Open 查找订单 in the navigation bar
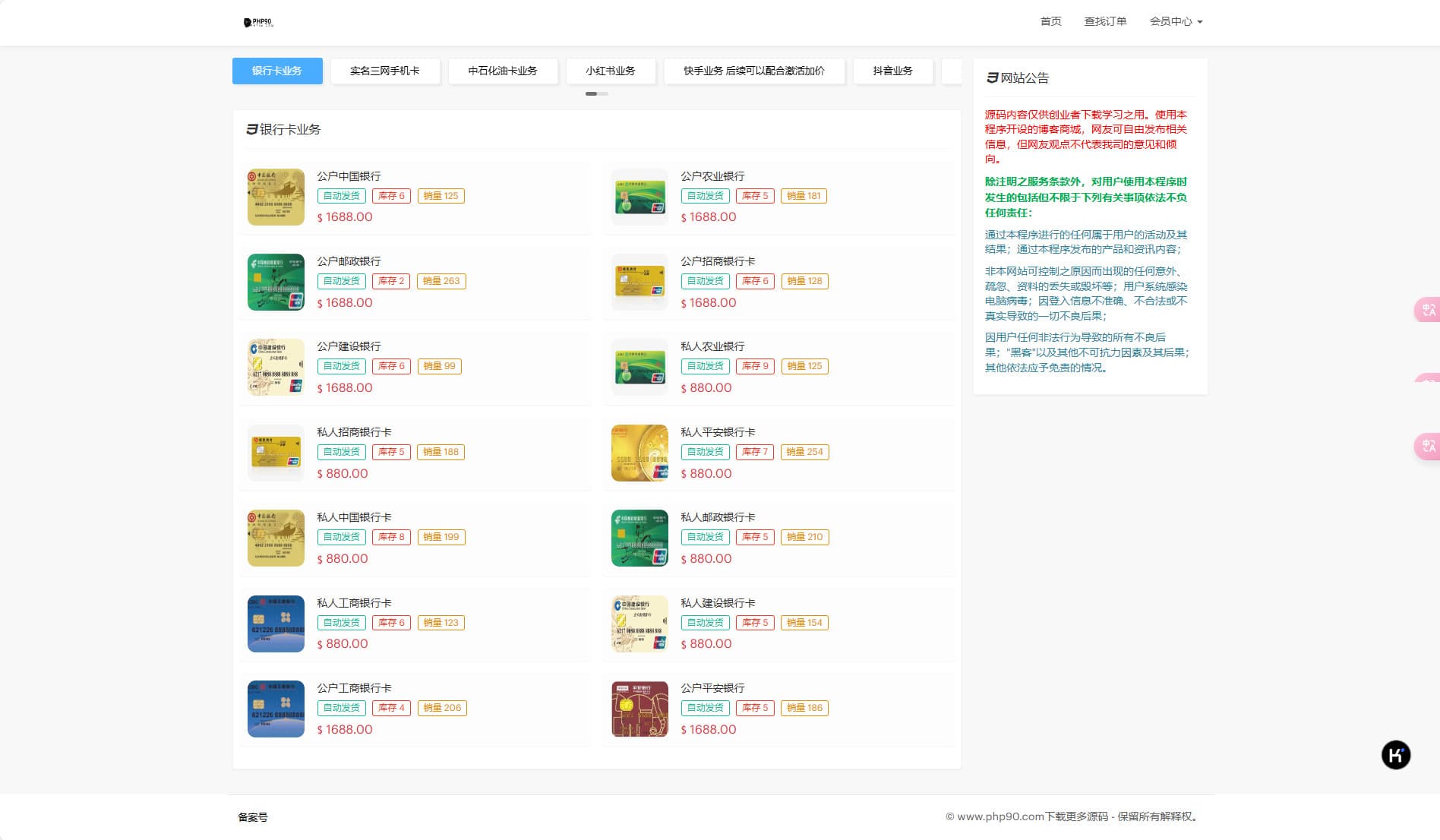The image size is (1440, 840). coord(1105,21)
